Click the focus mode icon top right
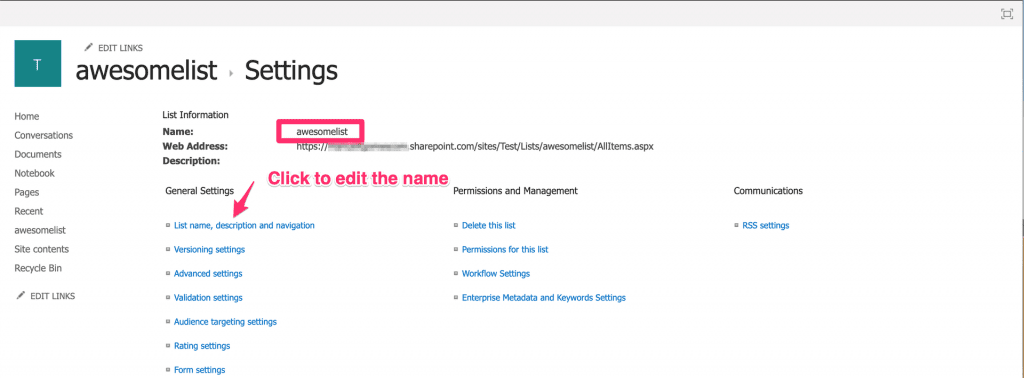This screenshot has height=378, width=1024. (x=1006, y=14)
